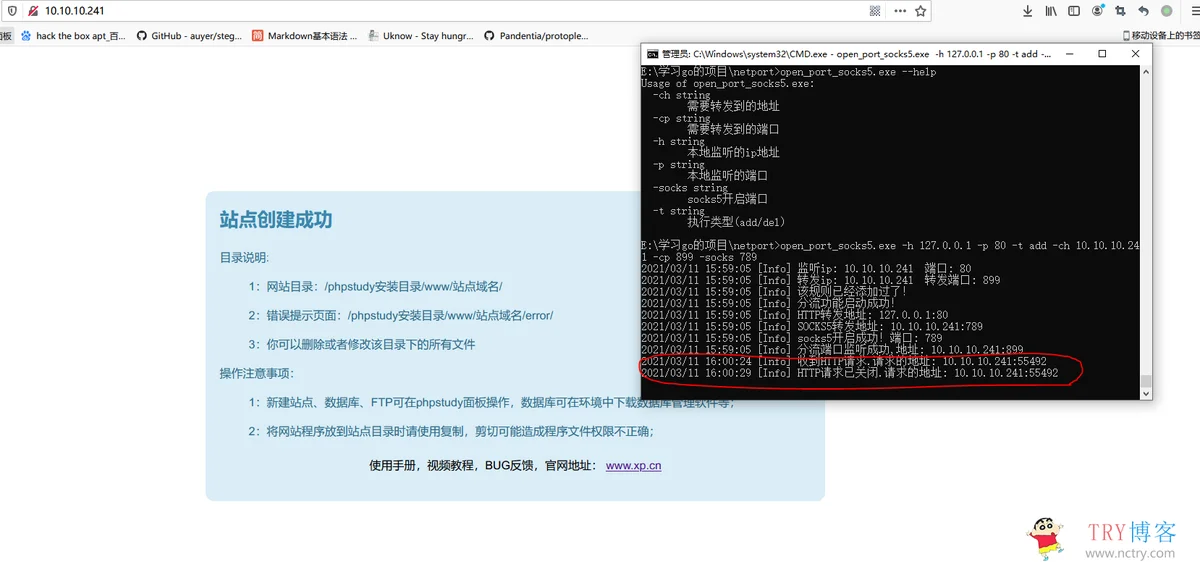Click the green circle extension icon
The height and width of the screenshot is (562, 1200).
coord(1166,11)
